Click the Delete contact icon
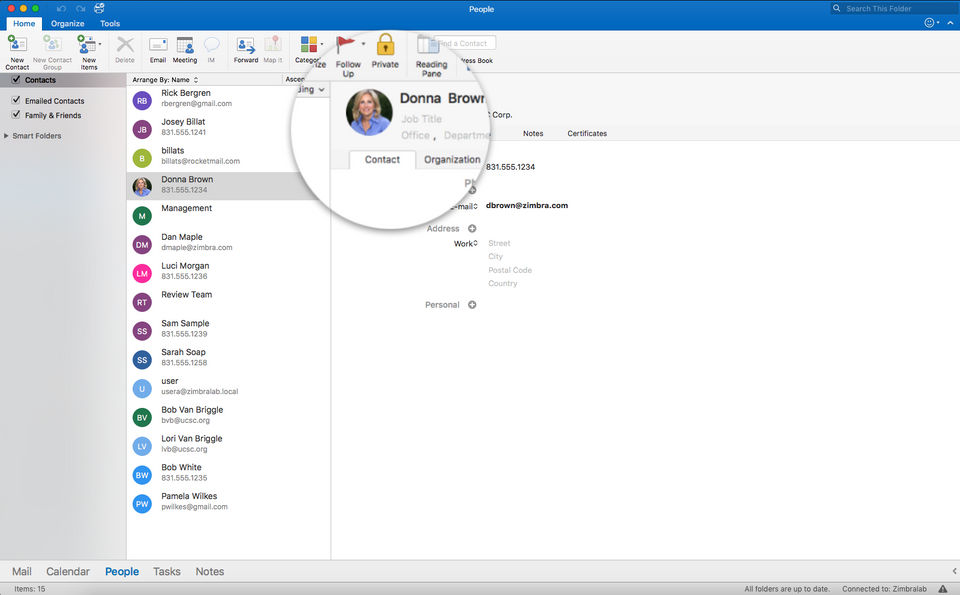Image resolution: width=960 pixels, height=595 pixels. 125,45
